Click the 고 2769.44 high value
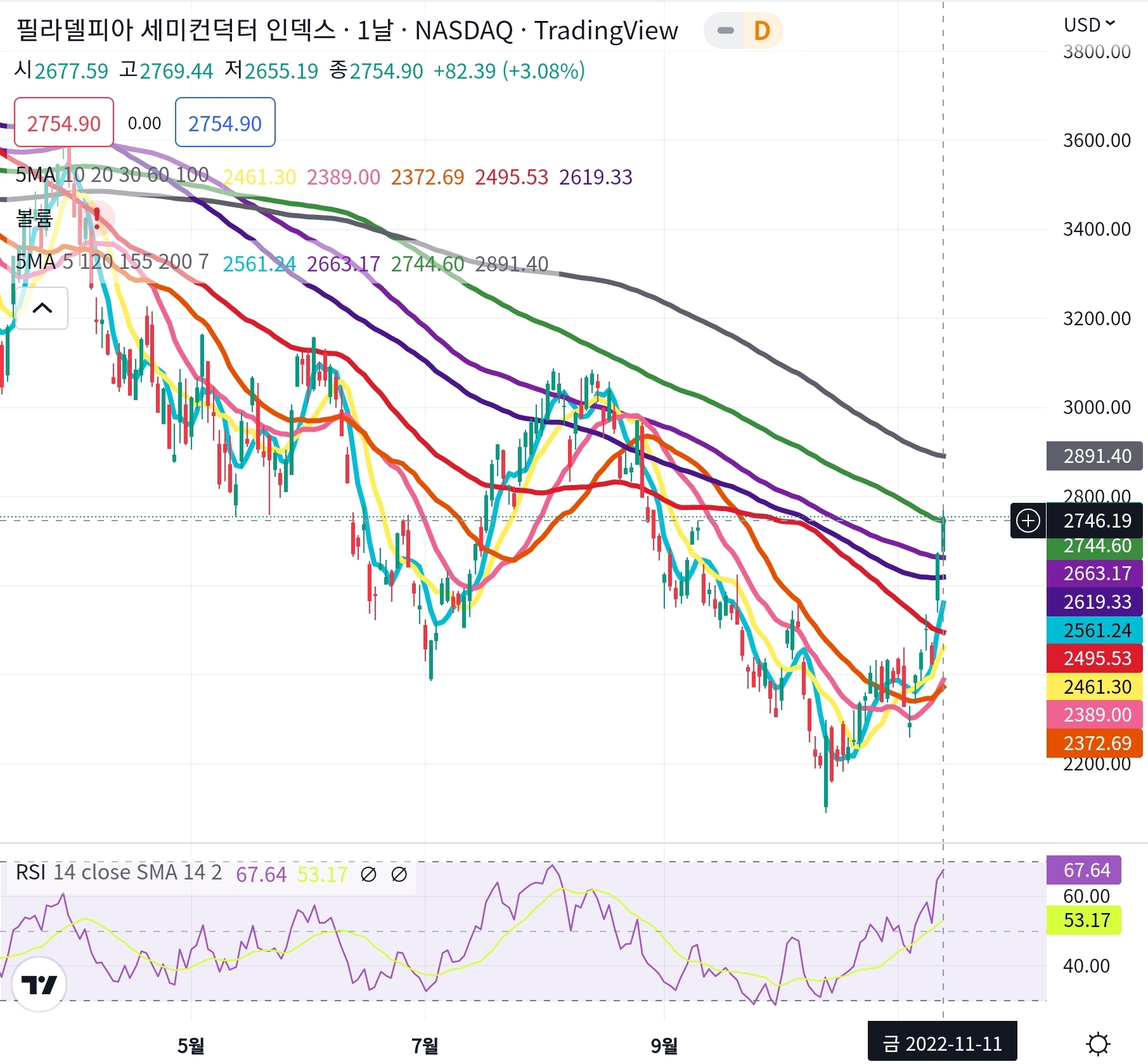The width and height of the screenshot is (1148, 1064). pos(166,71)
